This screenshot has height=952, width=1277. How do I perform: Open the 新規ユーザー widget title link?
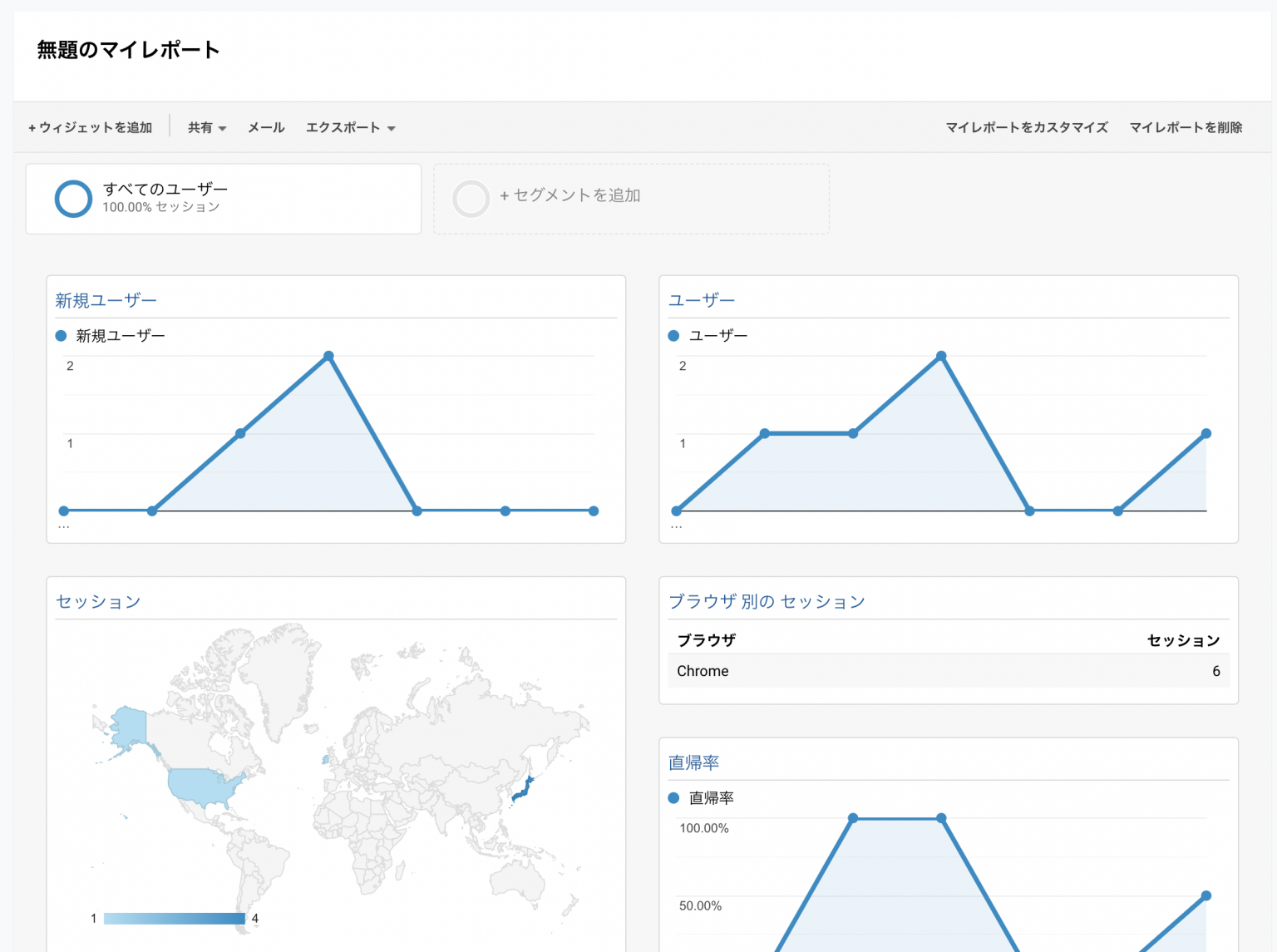click(x=106, y=300)
